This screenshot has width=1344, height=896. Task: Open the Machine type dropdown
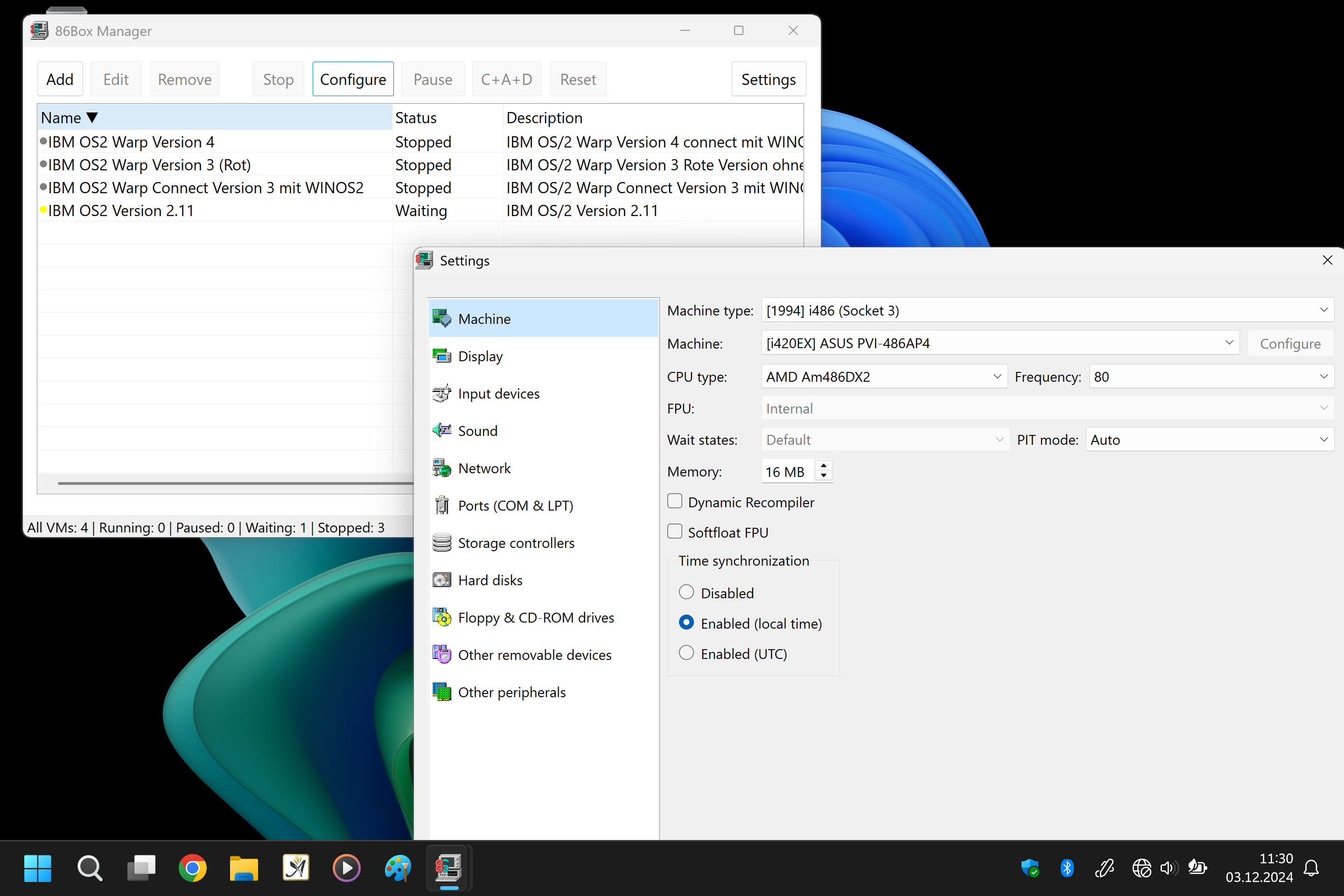[1047, 310]
